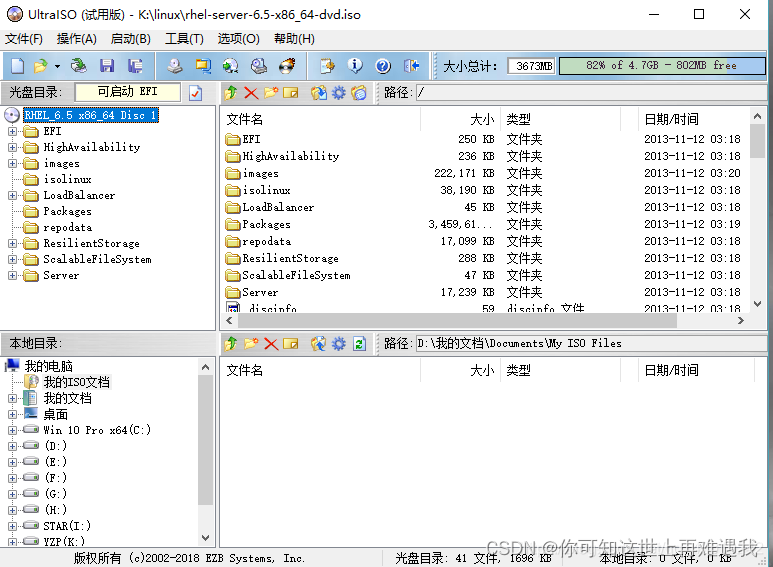Click the 可启动 EFI boot type field

(128, 92)
